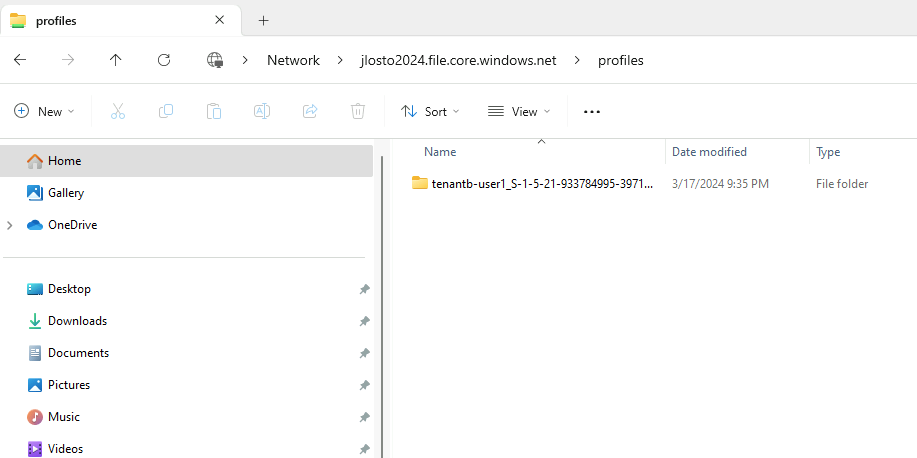Click the File folder type cell
The height and width of the screenshot is (458, 917).
[x=842, y=184]
